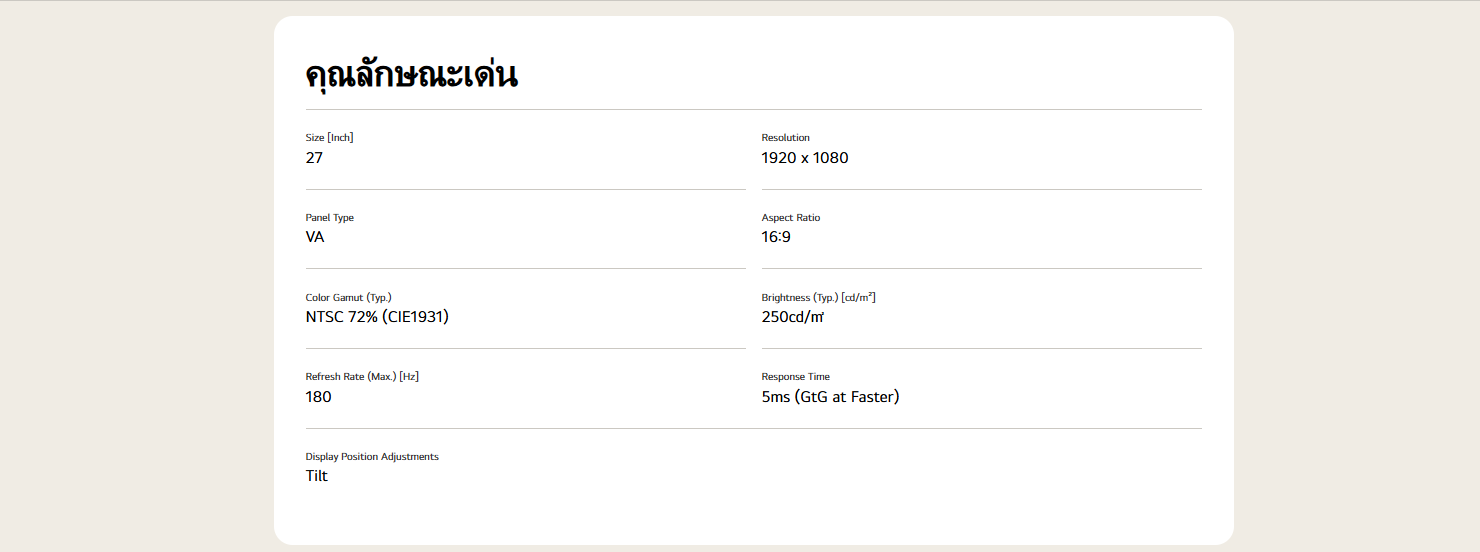Click the 16:9 aspect ratio value
1480x552 pixels.
coord(776,237)
